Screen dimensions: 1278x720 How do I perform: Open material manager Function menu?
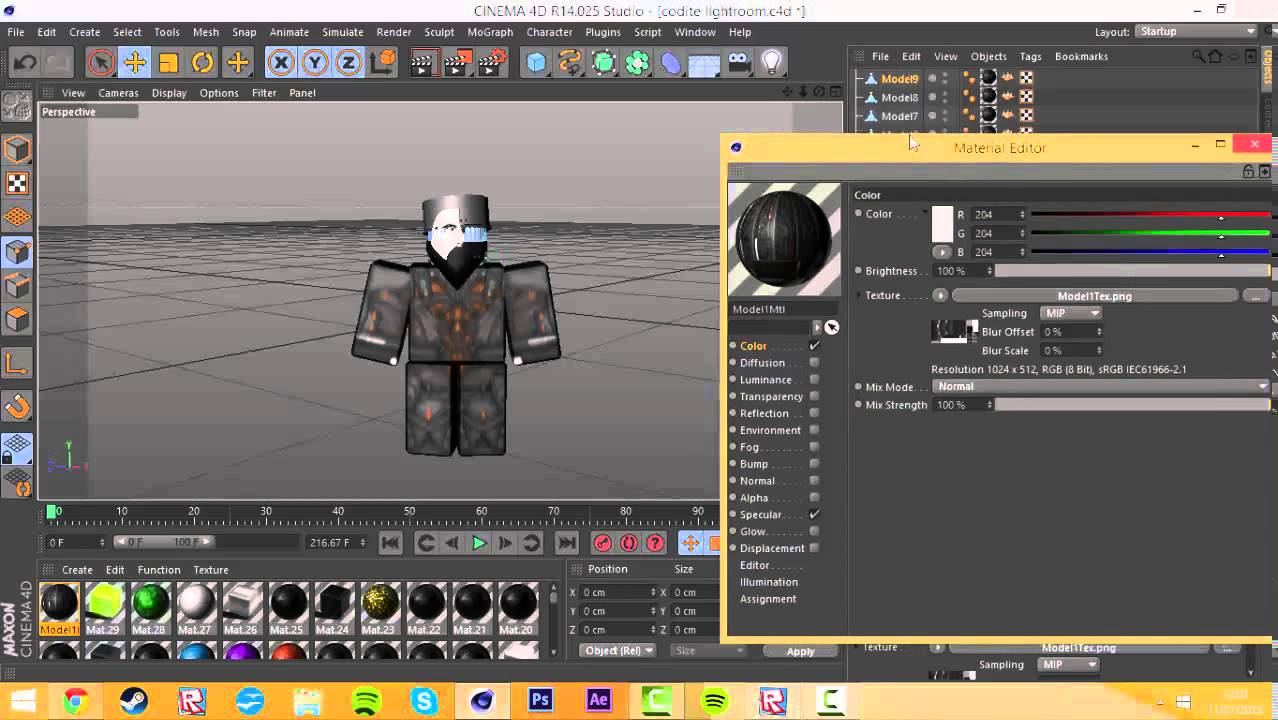coord(159,570)
